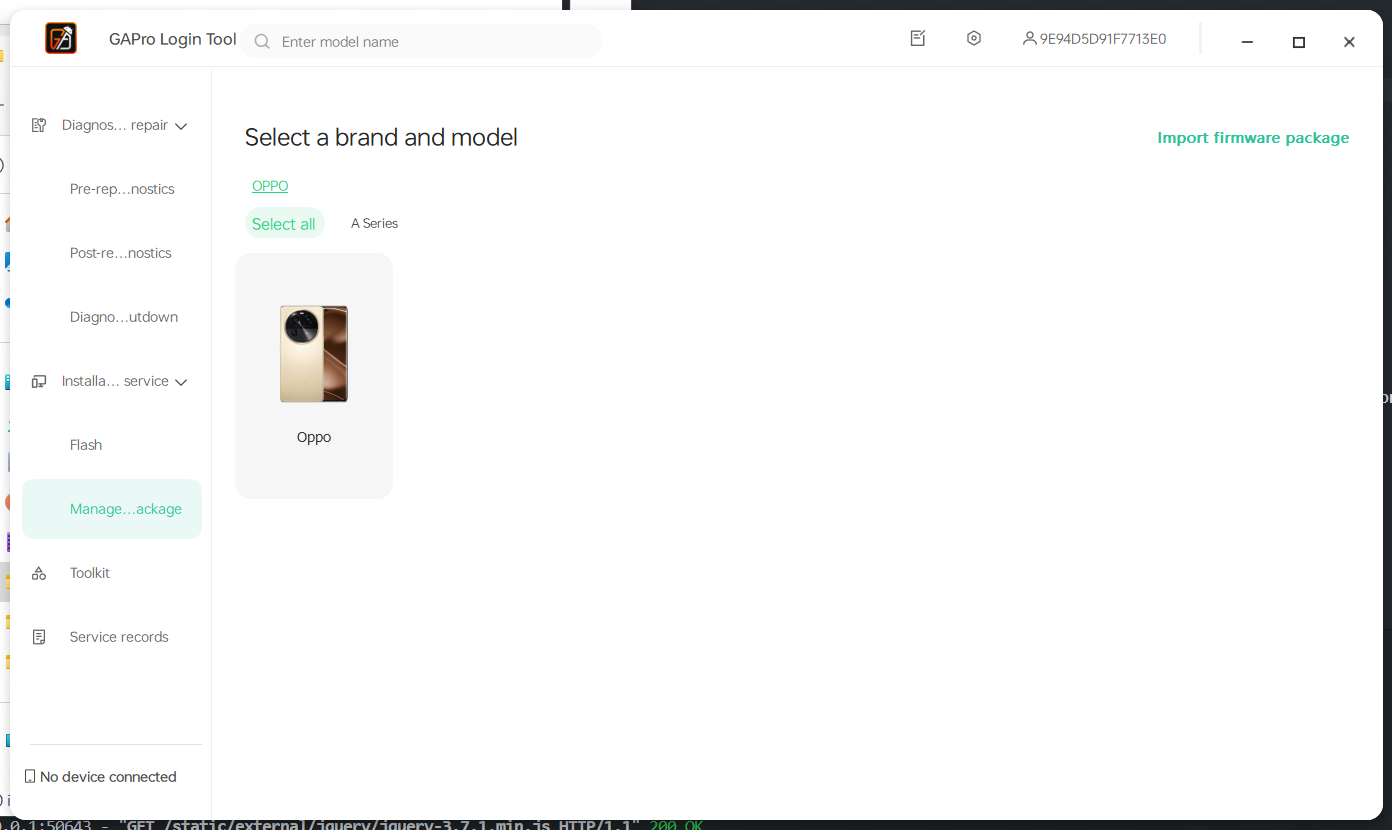1392x830 pixels.
Task: Click the Oppo model label
Action: click(314, 437)
